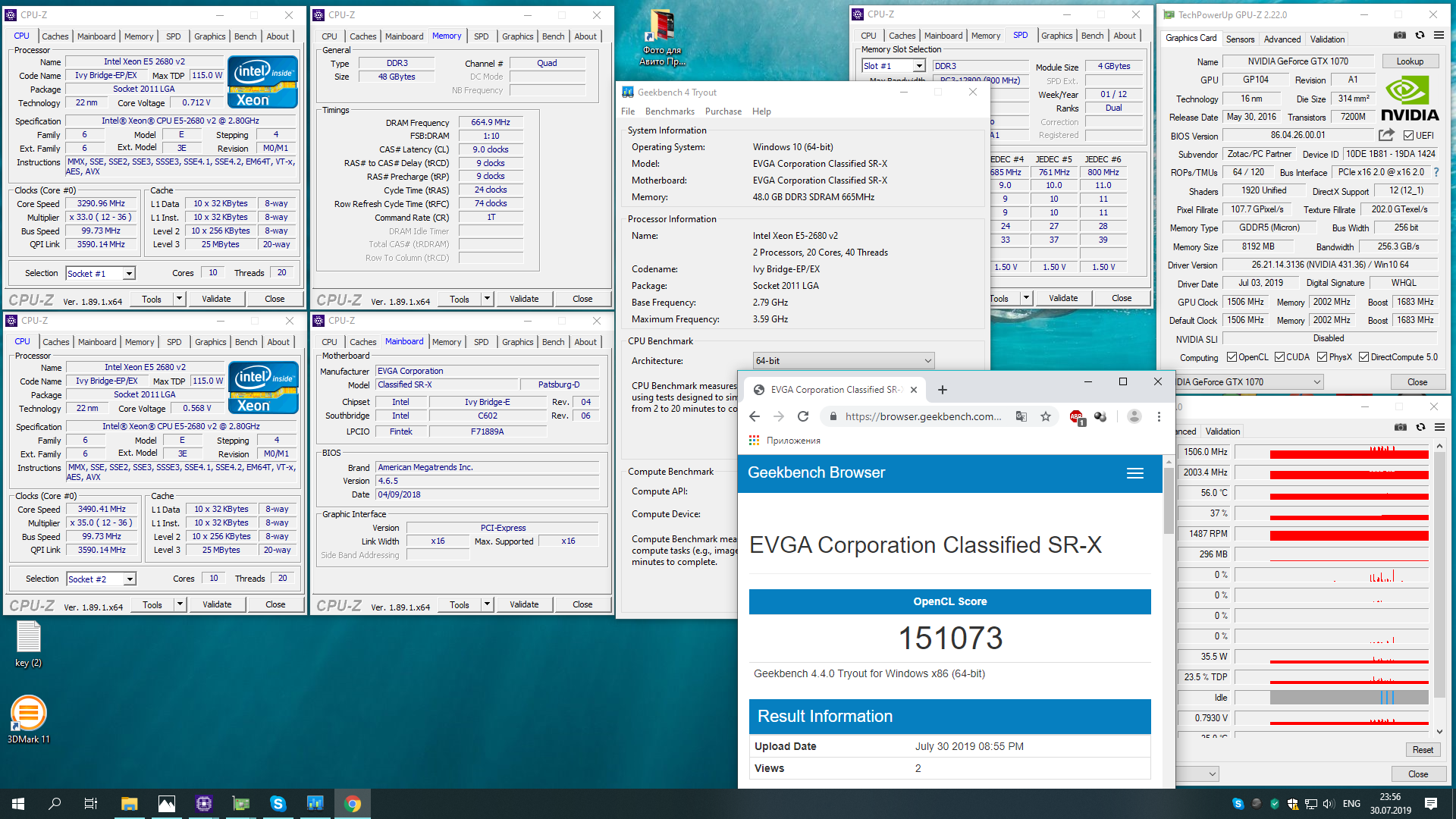Expand Tools arrow in Socket #2 CPU-Z window
The width and height of the screenshot is (1456, 819).
tap(180, 604)
